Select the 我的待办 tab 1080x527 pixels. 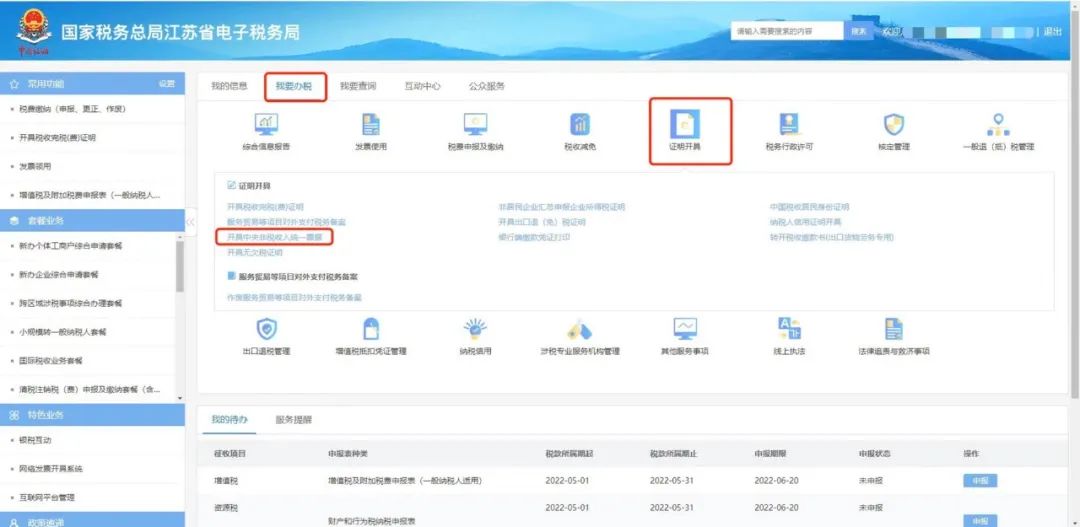tap(229, 419)
